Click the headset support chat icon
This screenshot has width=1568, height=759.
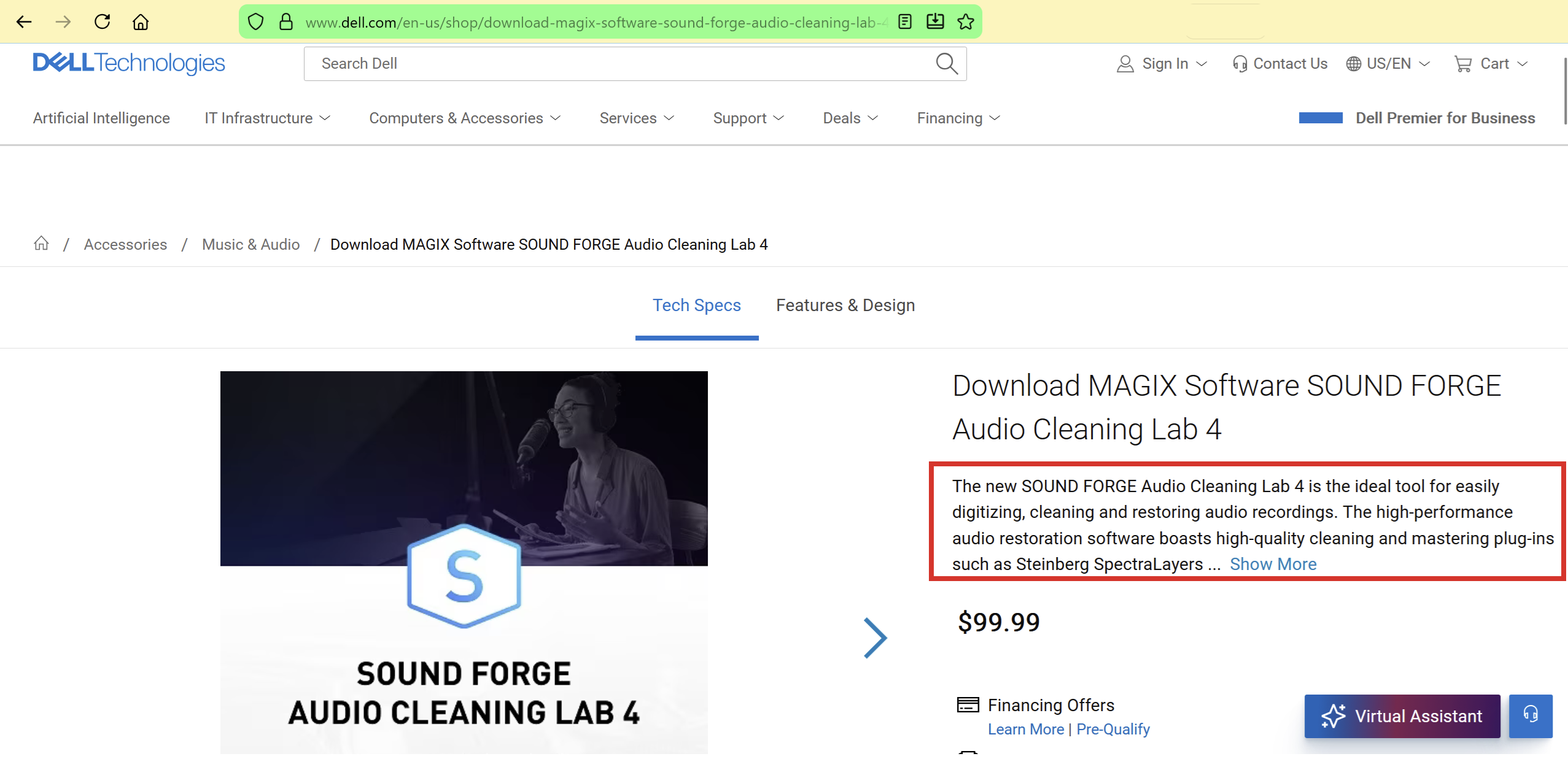(1531, 715)
